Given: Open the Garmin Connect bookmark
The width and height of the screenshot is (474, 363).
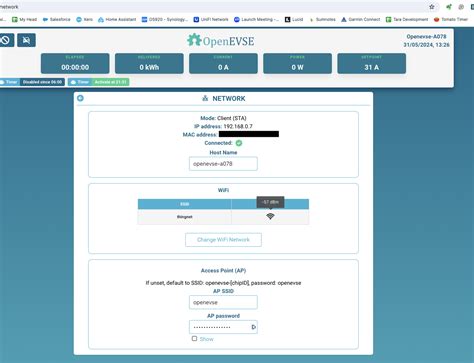Looking at the screenshot, I should [361, 19].
